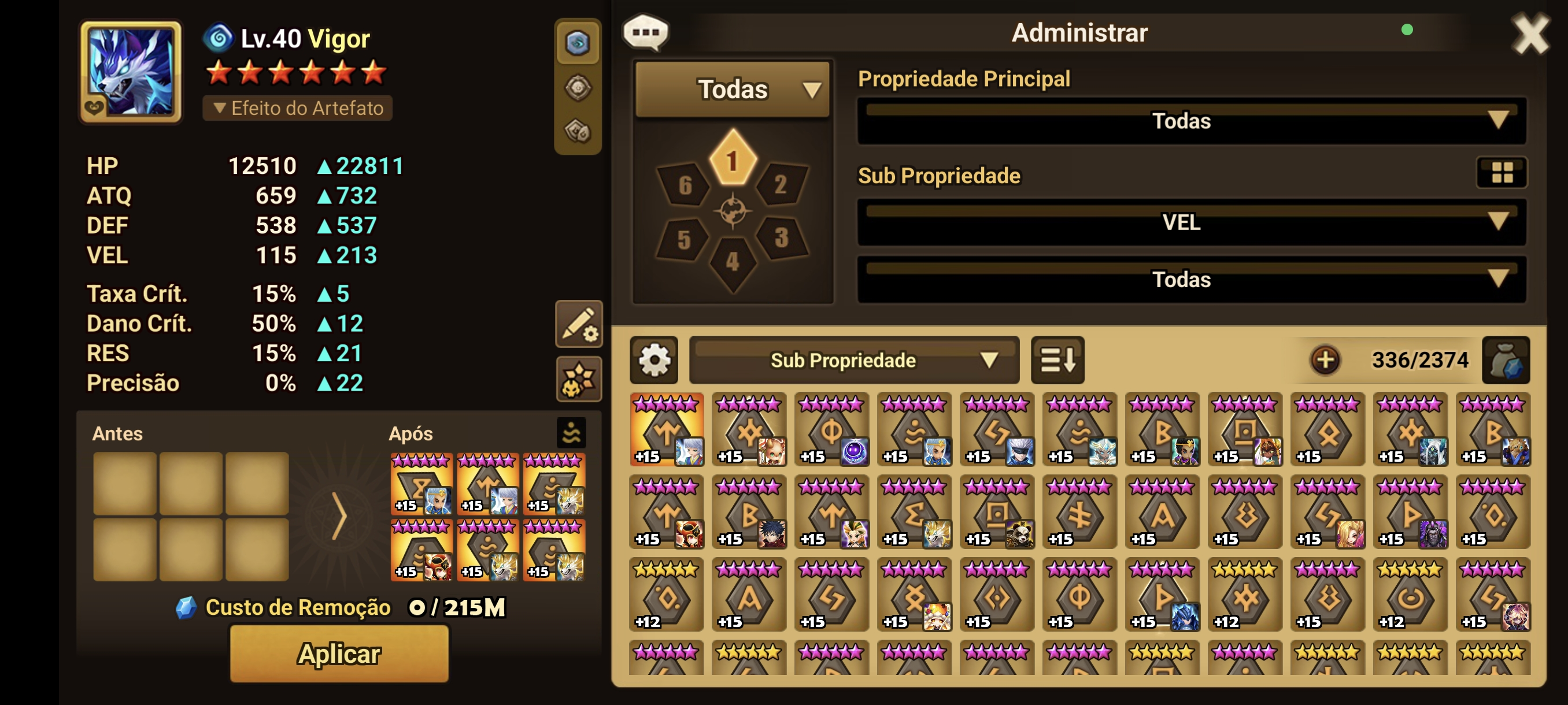Click the rune settings gear icon
Screen dimensions: 1568x705
click(654, 359)
